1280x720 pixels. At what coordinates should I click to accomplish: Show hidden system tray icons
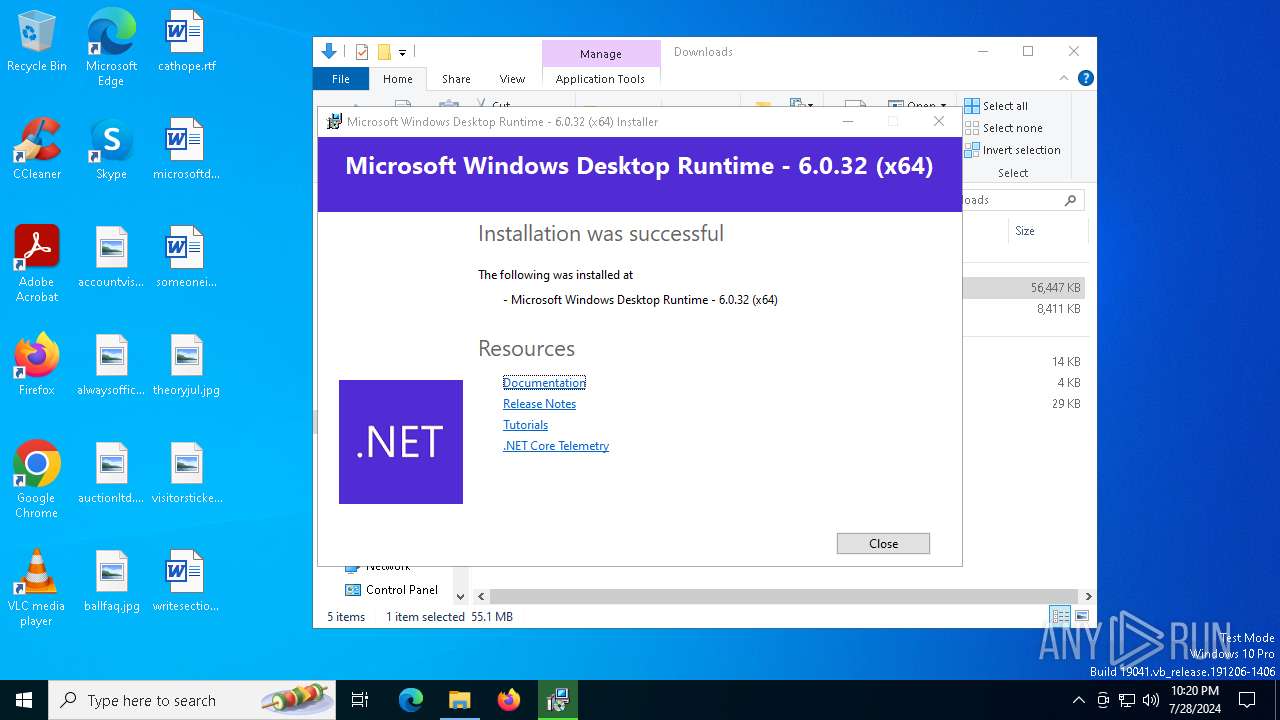point(1078,700)
